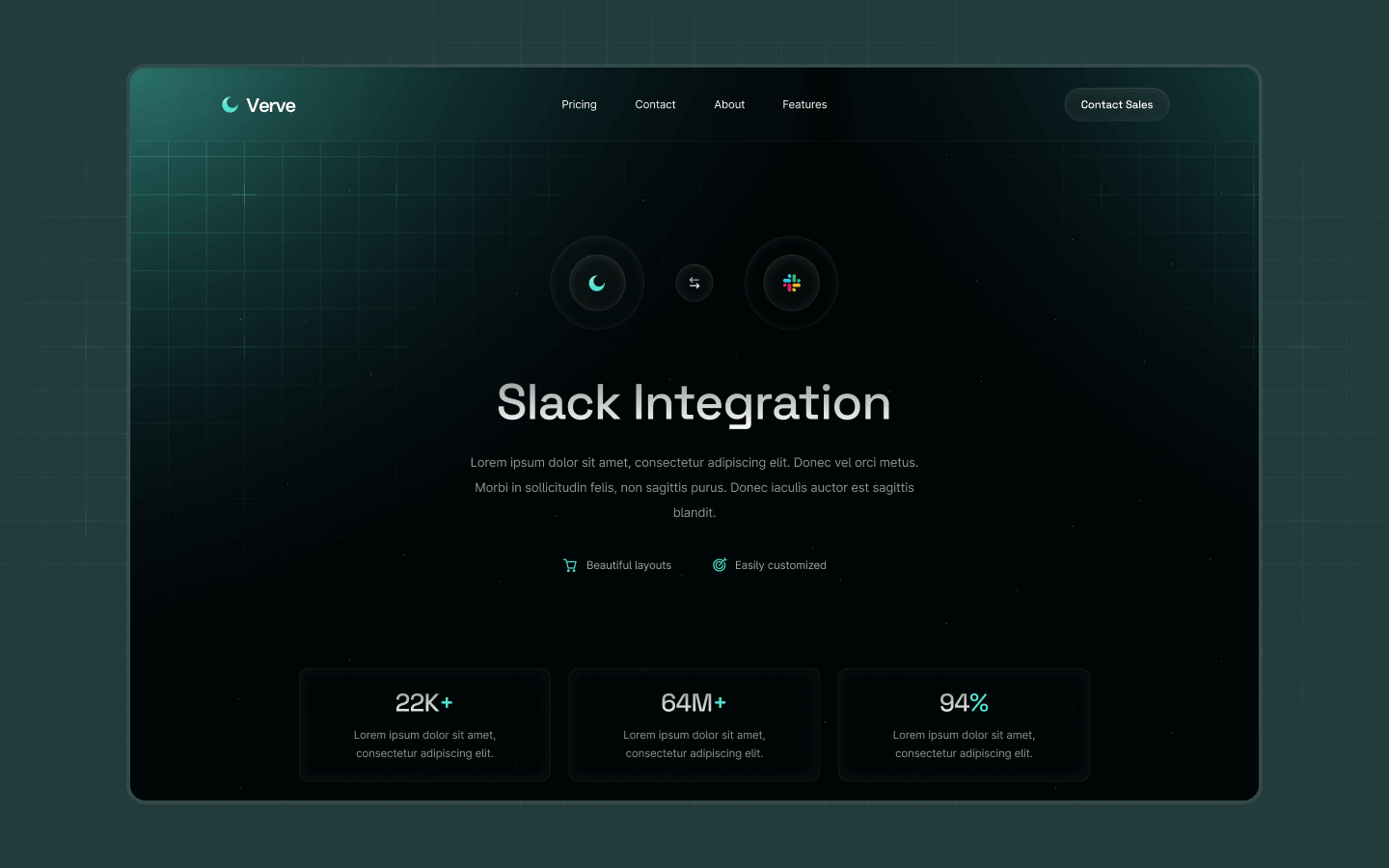Click the Verve moon icon inside the left circle
This screenshot has height=868, width=1389.
(597, 283)
